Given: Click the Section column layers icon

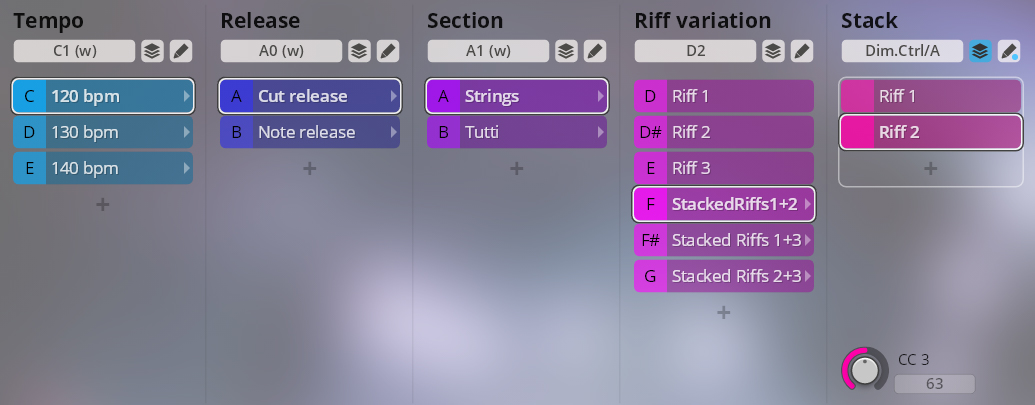Looking at the screenshot, I should [565, 51].
